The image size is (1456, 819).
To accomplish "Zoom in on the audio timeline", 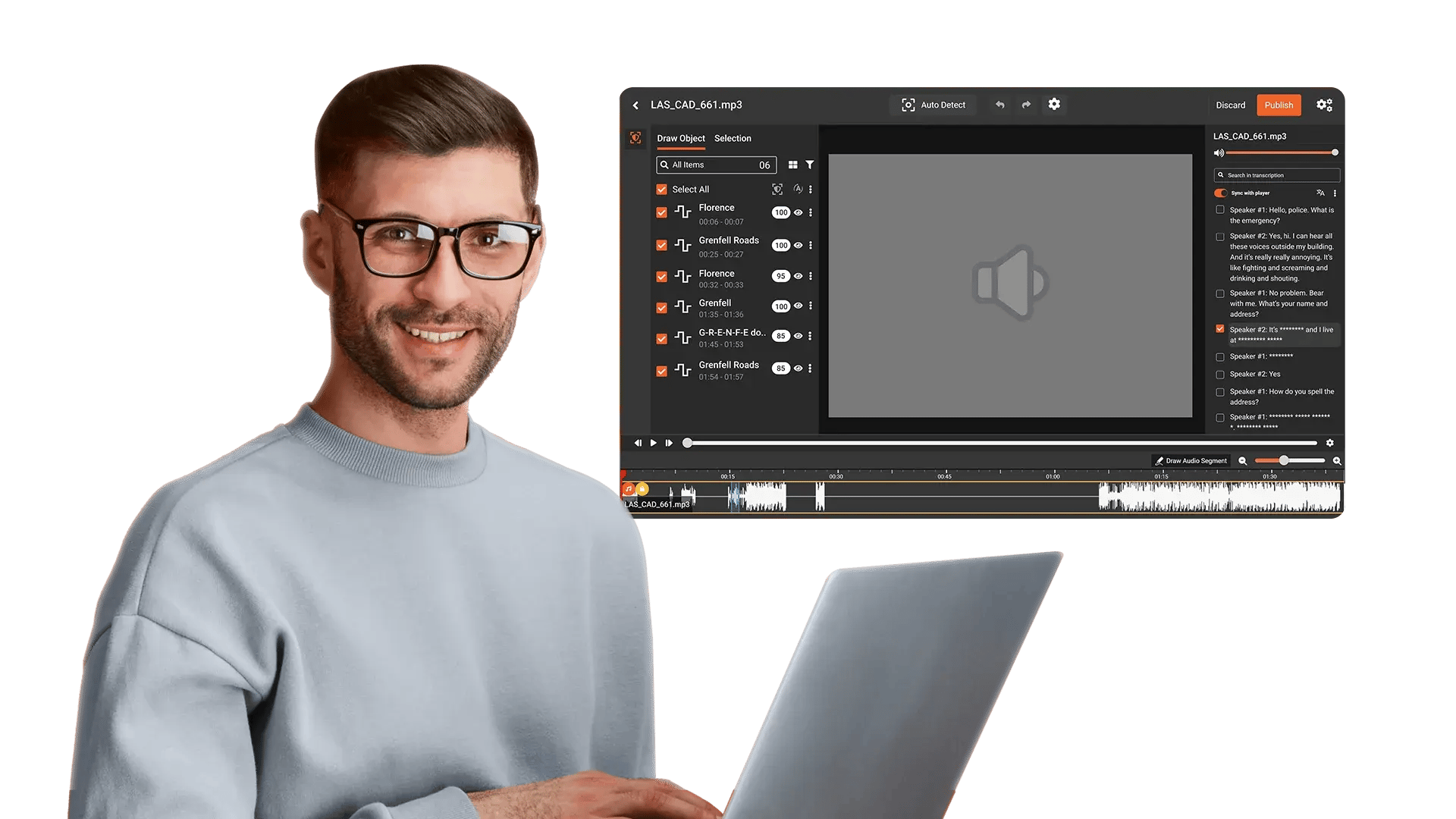I will click(x=1337, y=461).
